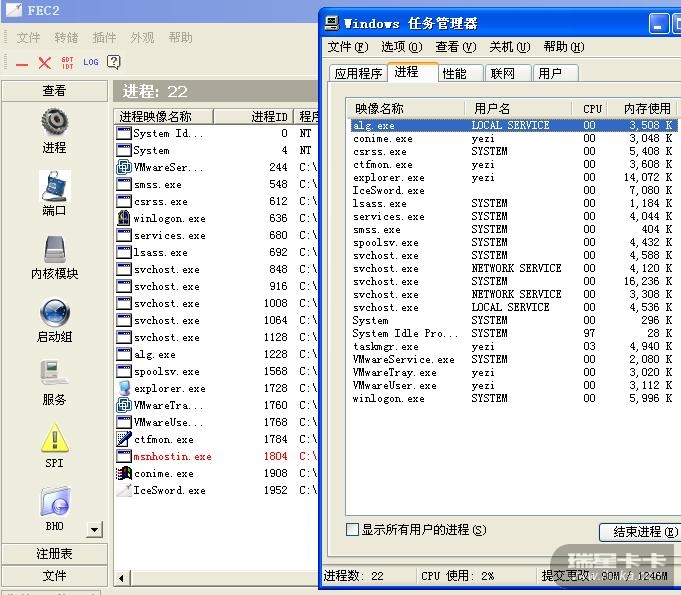Select lsass.exe row in FEC2 list

216,252
